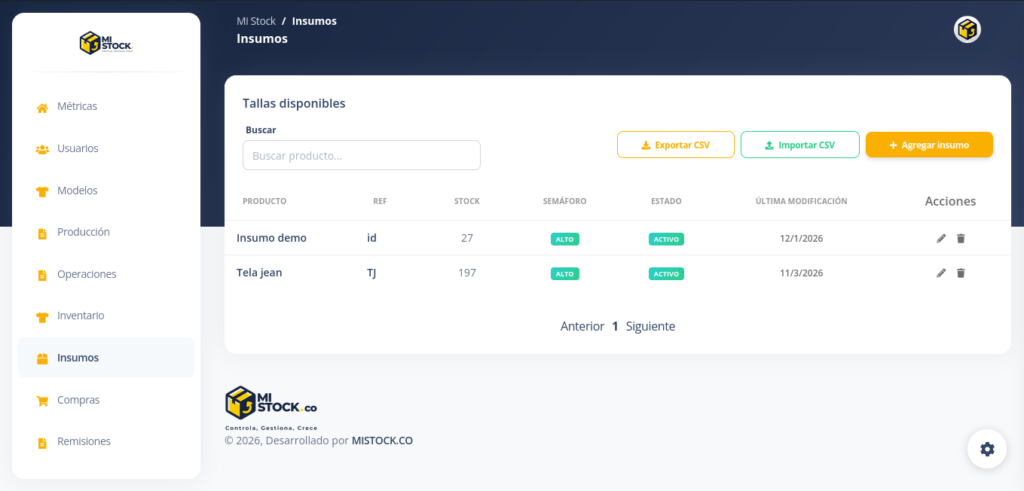Open Métricas from the sidebar
Viewport: 1024px width, 491px height.
[x=77, y=106]
